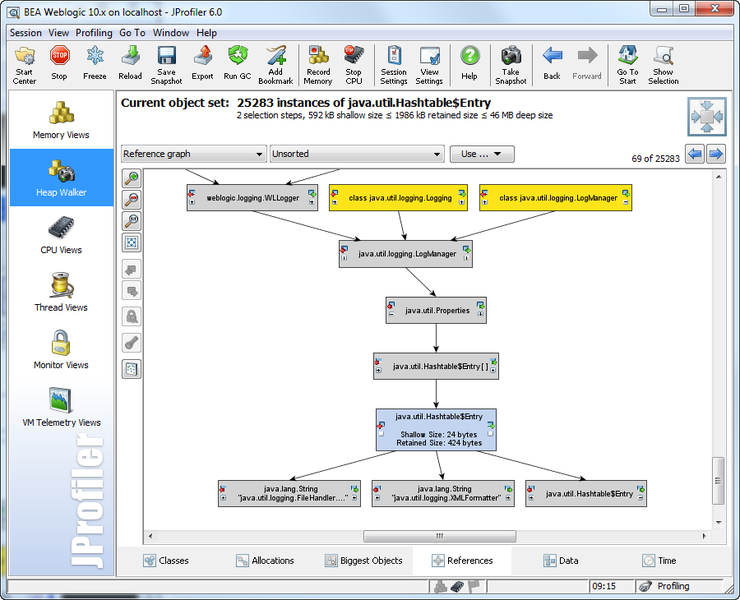
Task: Switch to the Allocations tab
Action: coord(265,560)
